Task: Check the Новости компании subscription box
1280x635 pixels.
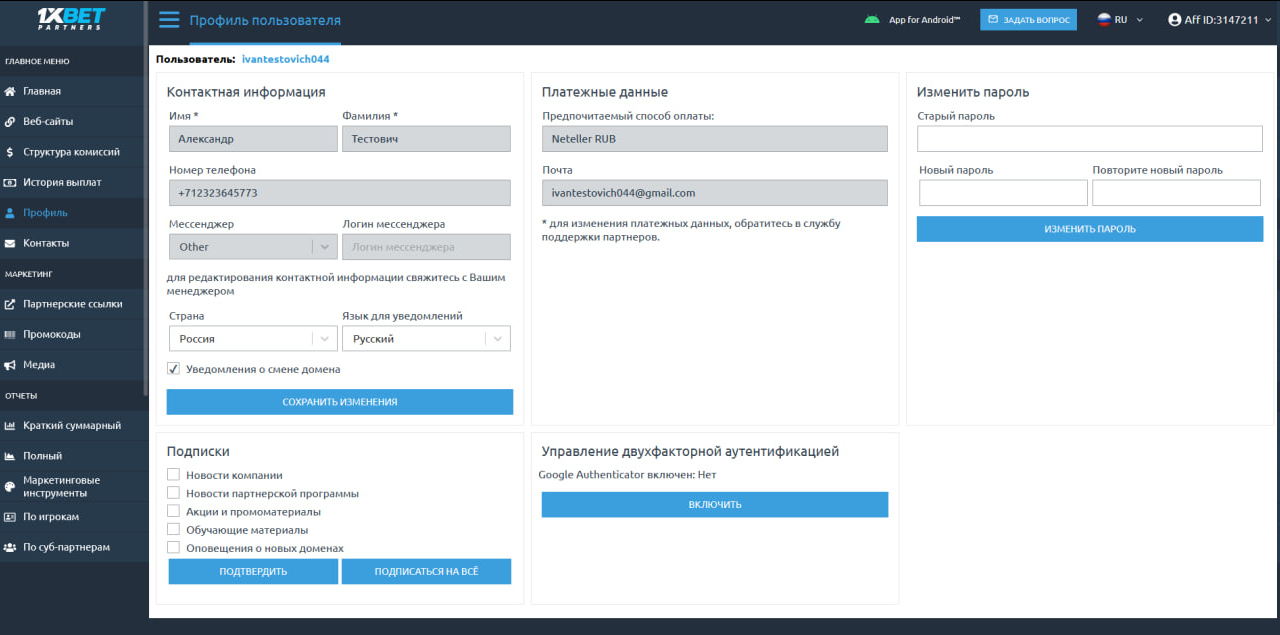Action: click(x=174, y=475)
